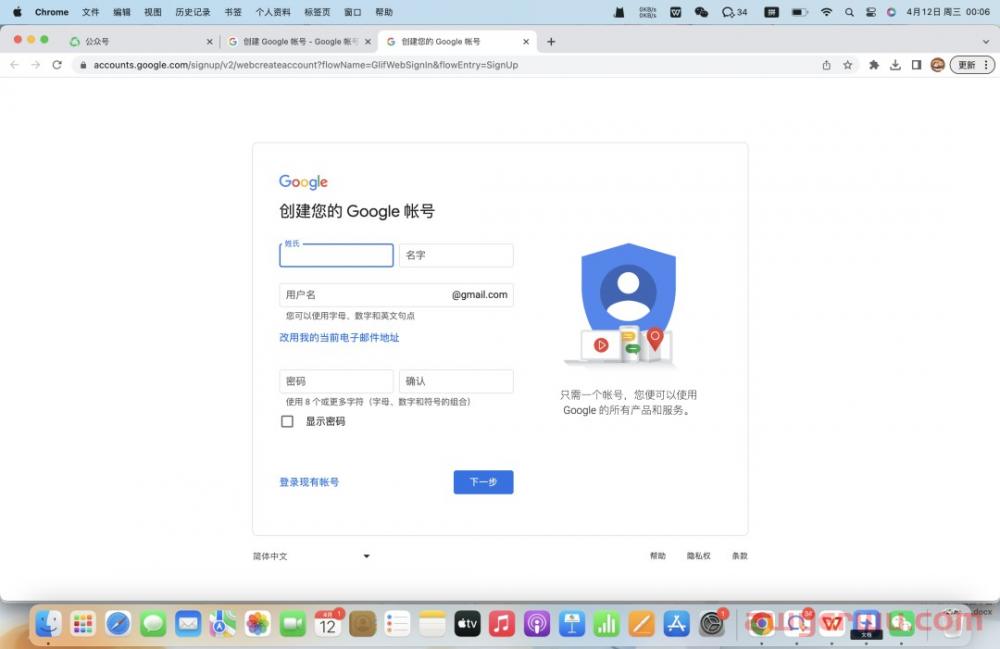Open FaceTime in the Dock

point(293,623)
